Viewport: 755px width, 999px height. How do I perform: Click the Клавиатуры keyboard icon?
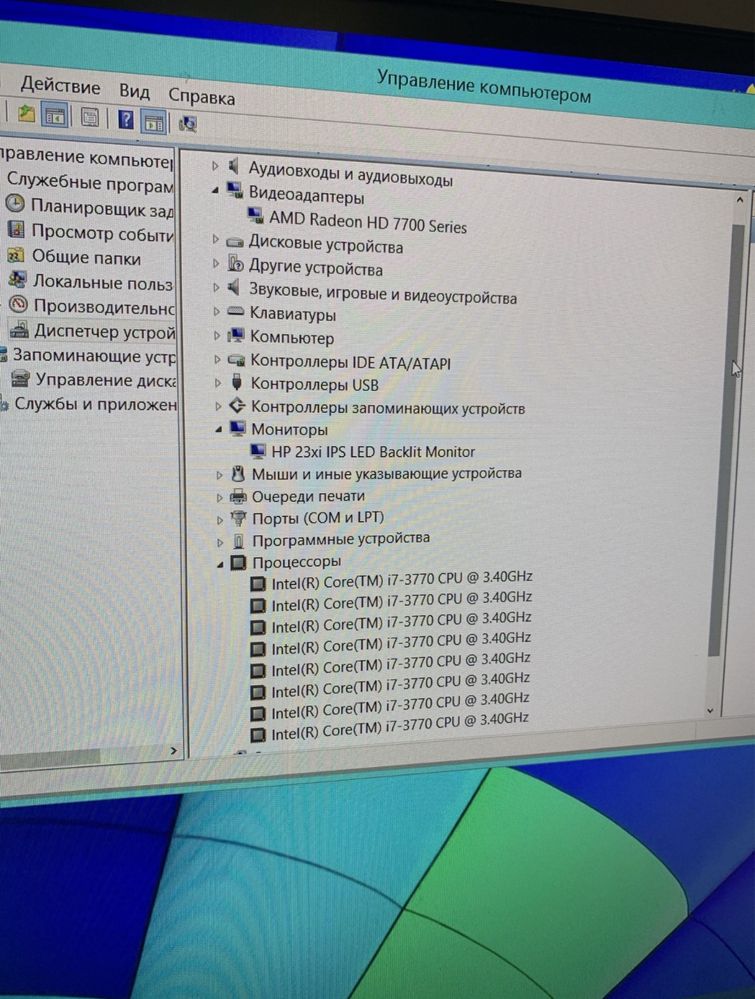(236, 312)
